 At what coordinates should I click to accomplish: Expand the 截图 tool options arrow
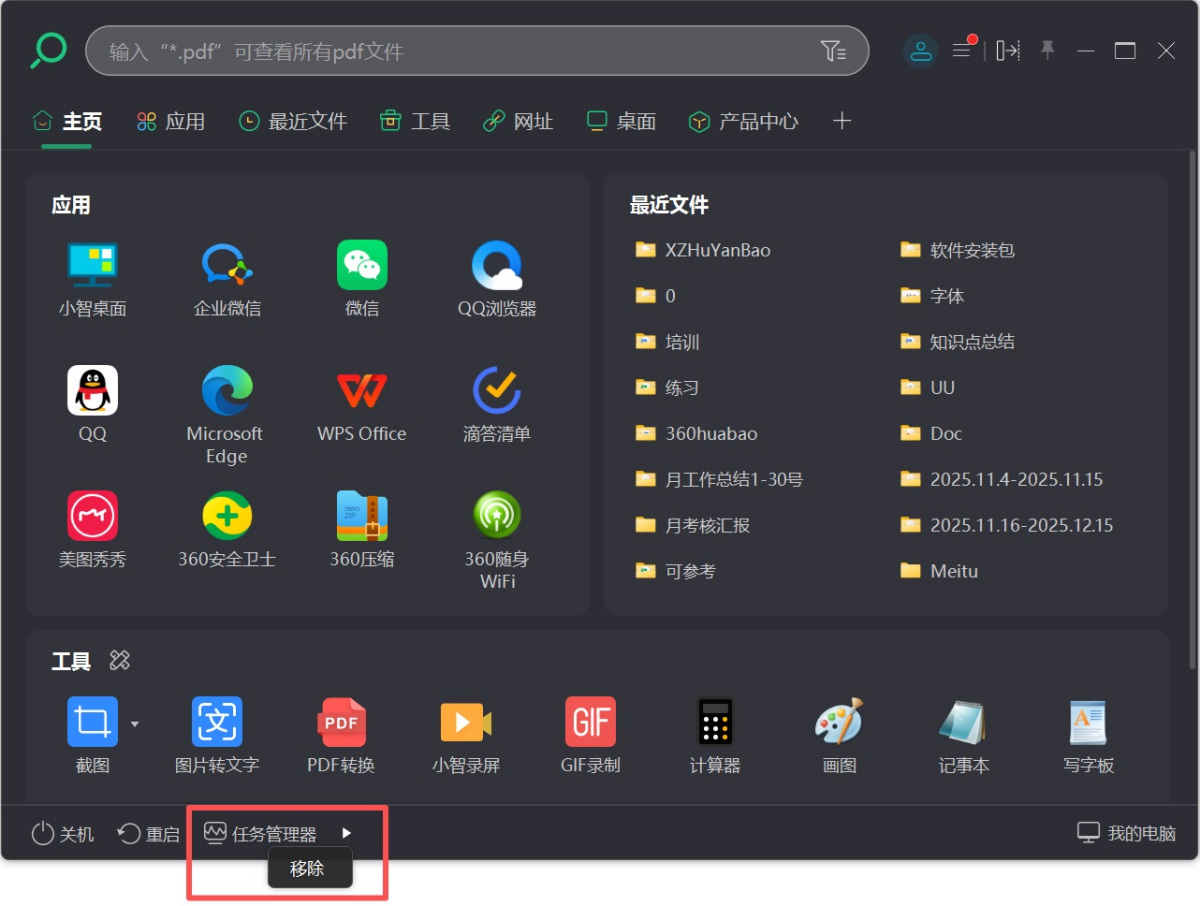(x=135, y=724)
